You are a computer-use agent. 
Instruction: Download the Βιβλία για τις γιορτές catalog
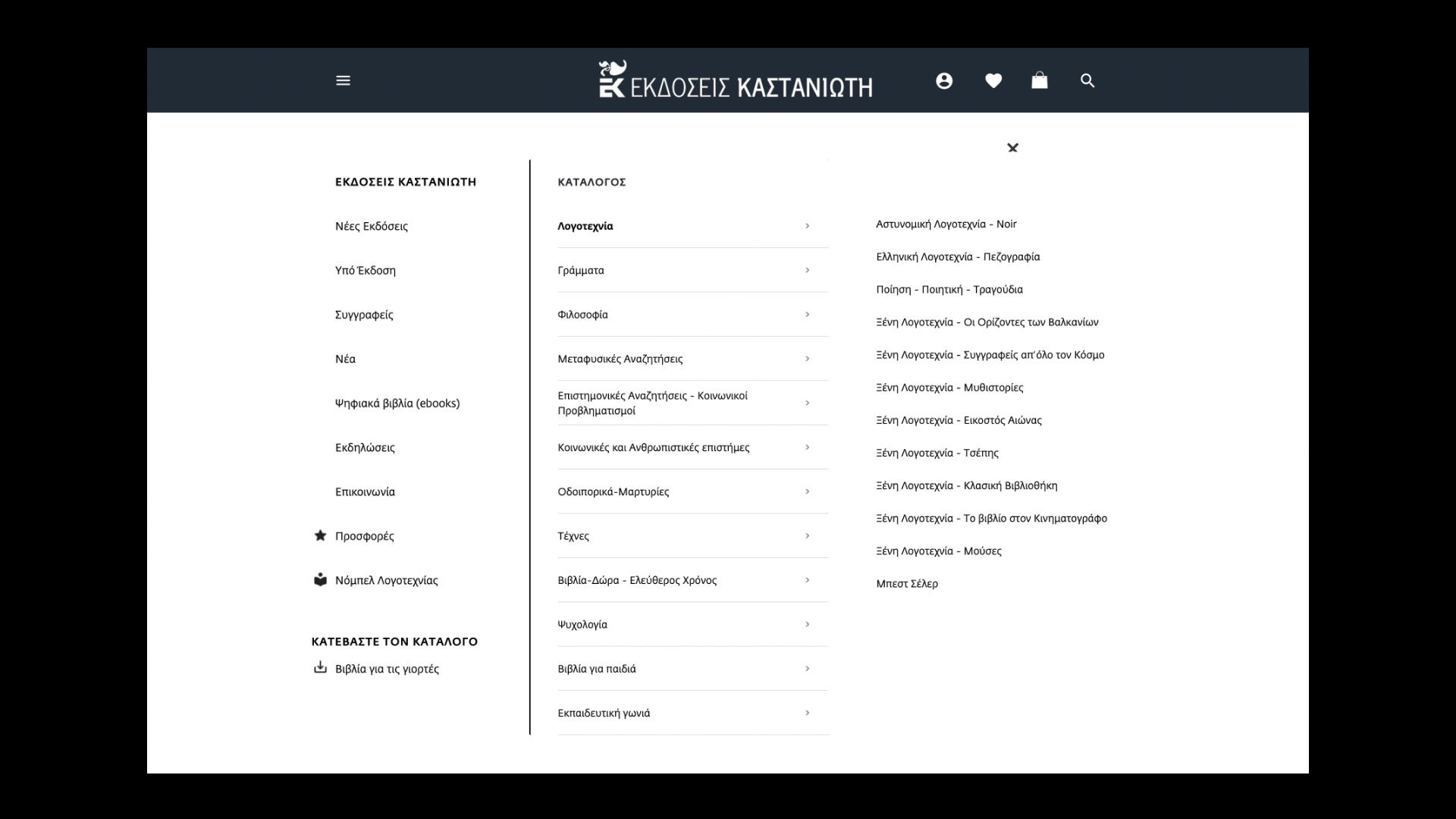[x=387, y=669]
